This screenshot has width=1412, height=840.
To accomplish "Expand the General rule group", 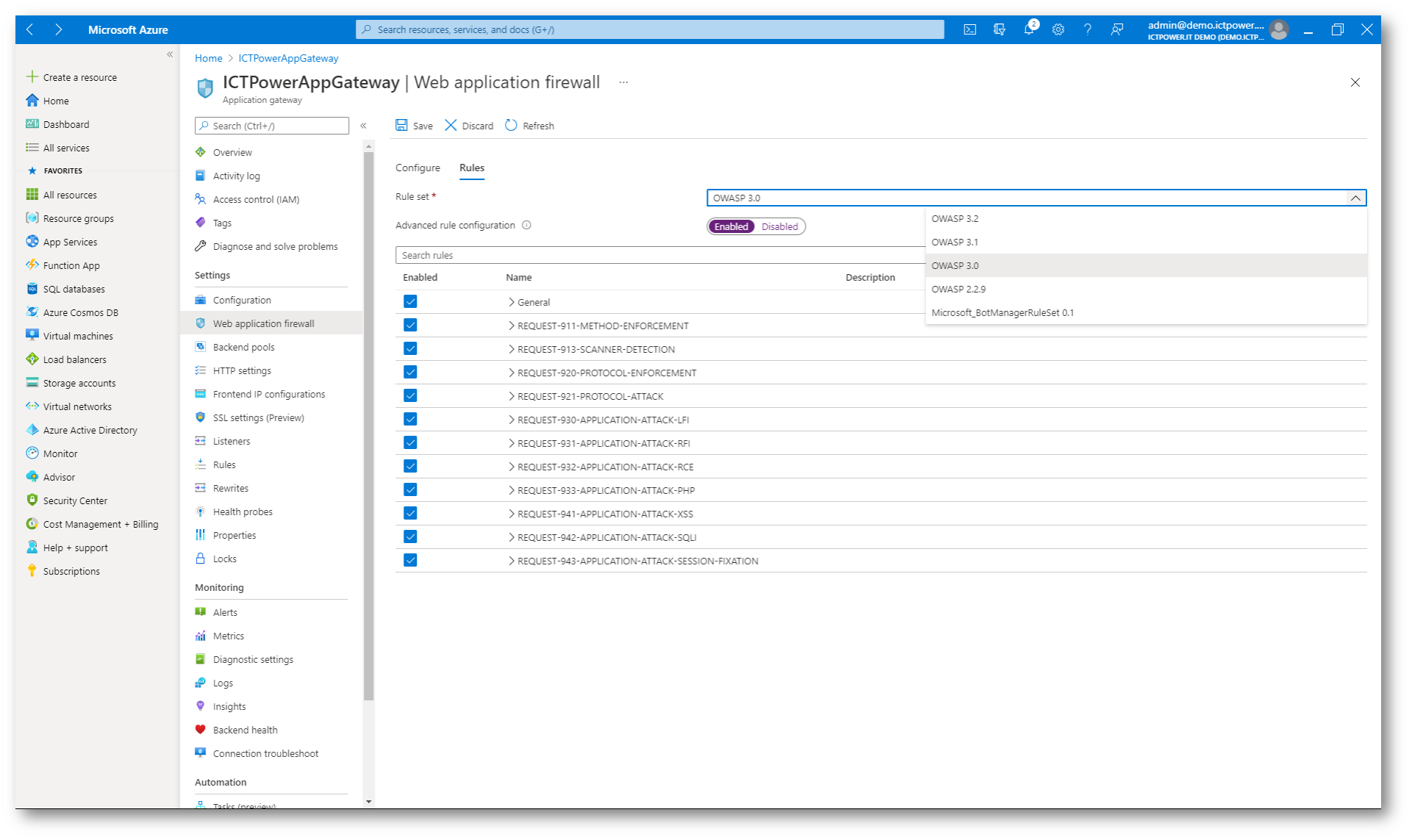I will (511, 302).
